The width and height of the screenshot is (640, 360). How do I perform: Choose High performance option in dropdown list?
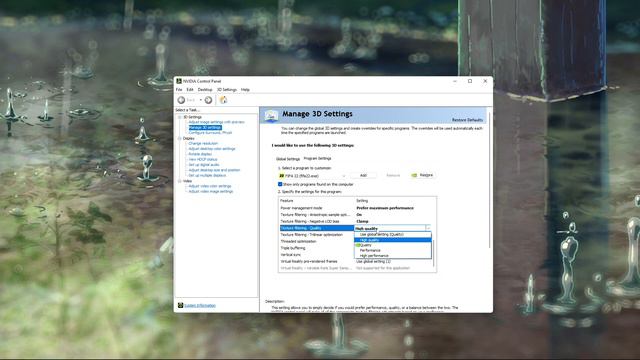(392, 256)
